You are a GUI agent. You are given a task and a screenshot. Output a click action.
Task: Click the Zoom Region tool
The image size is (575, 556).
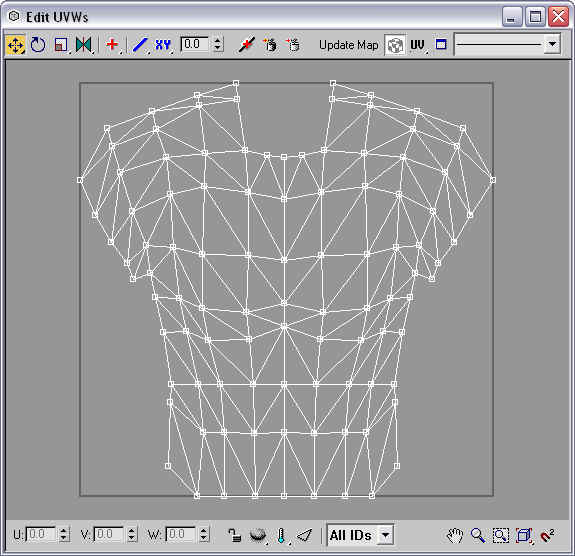[x=501, y=535]
